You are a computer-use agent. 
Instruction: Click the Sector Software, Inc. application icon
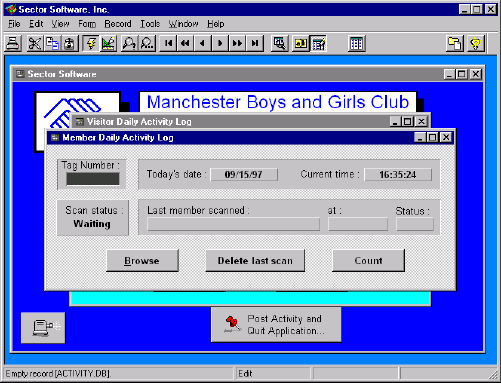(x=11, y=9)
